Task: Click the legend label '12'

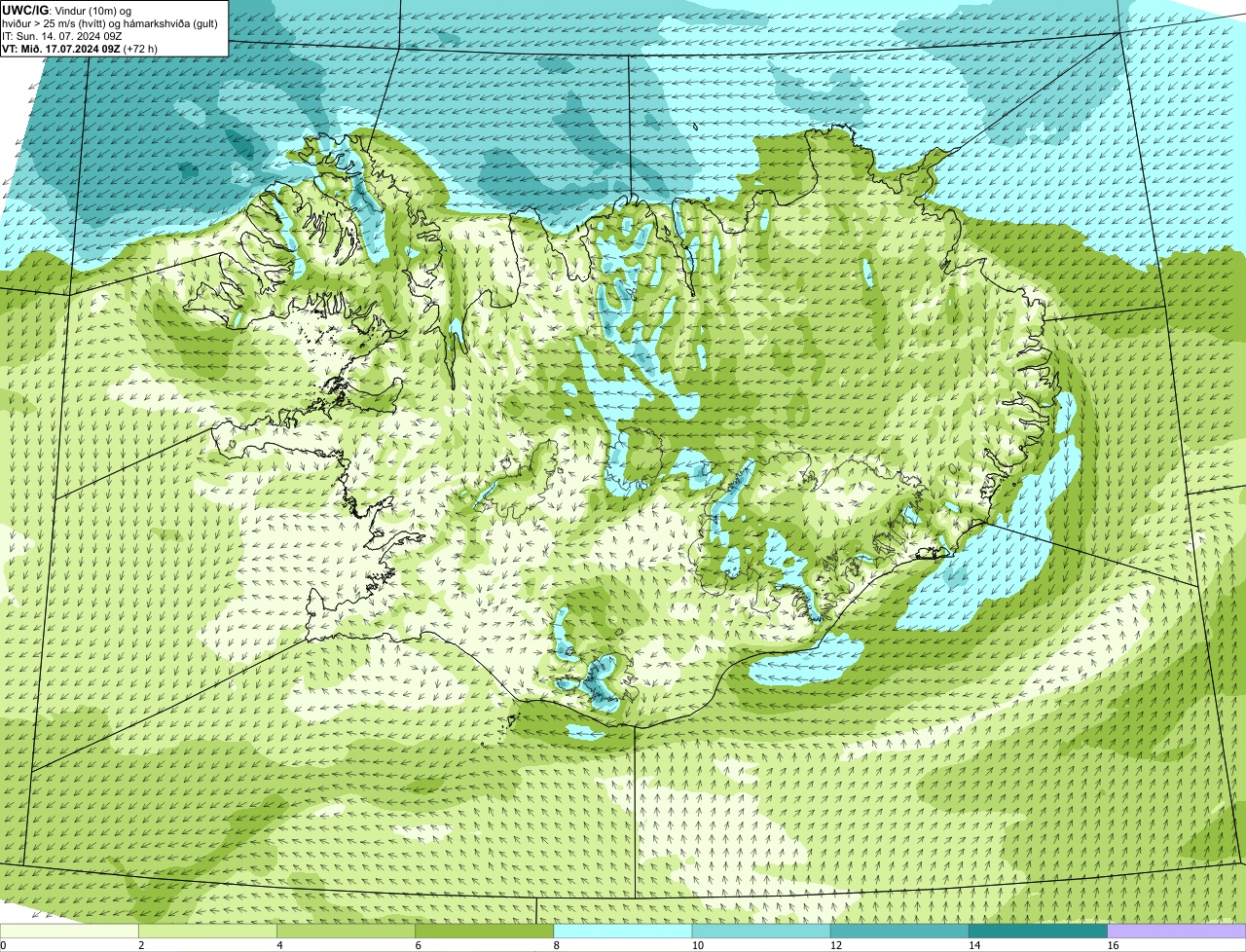Action: click(836, 945)
